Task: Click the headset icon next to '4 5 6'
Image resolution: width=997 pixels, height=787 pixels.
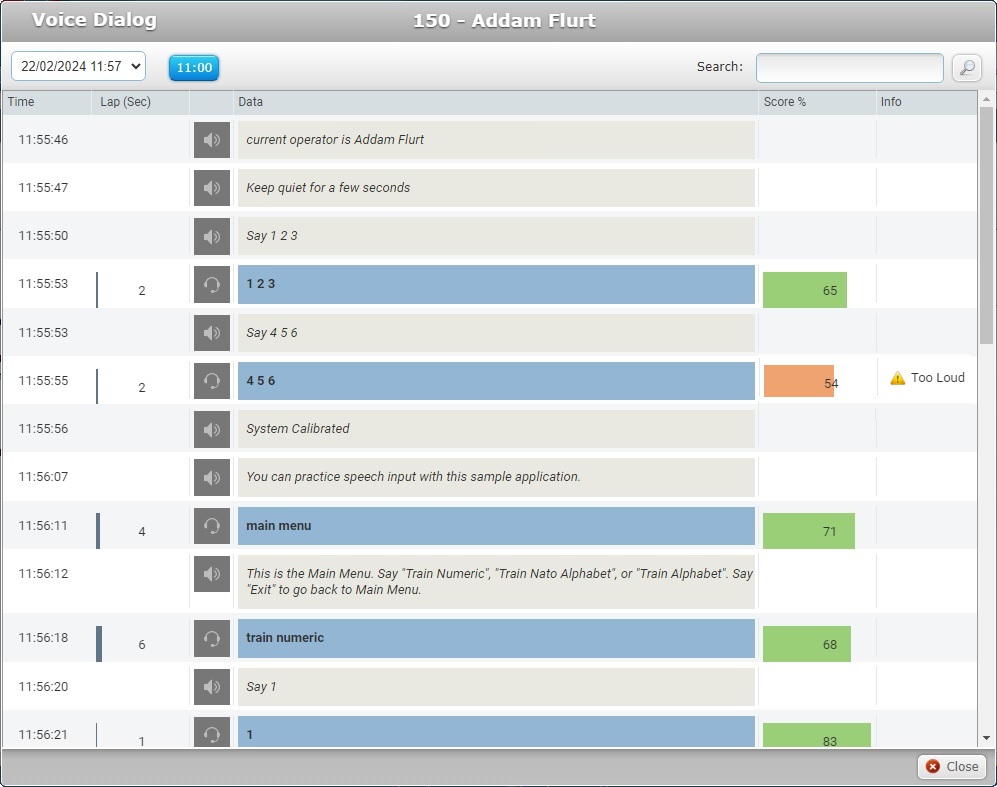Action: (x=211, y=381)
